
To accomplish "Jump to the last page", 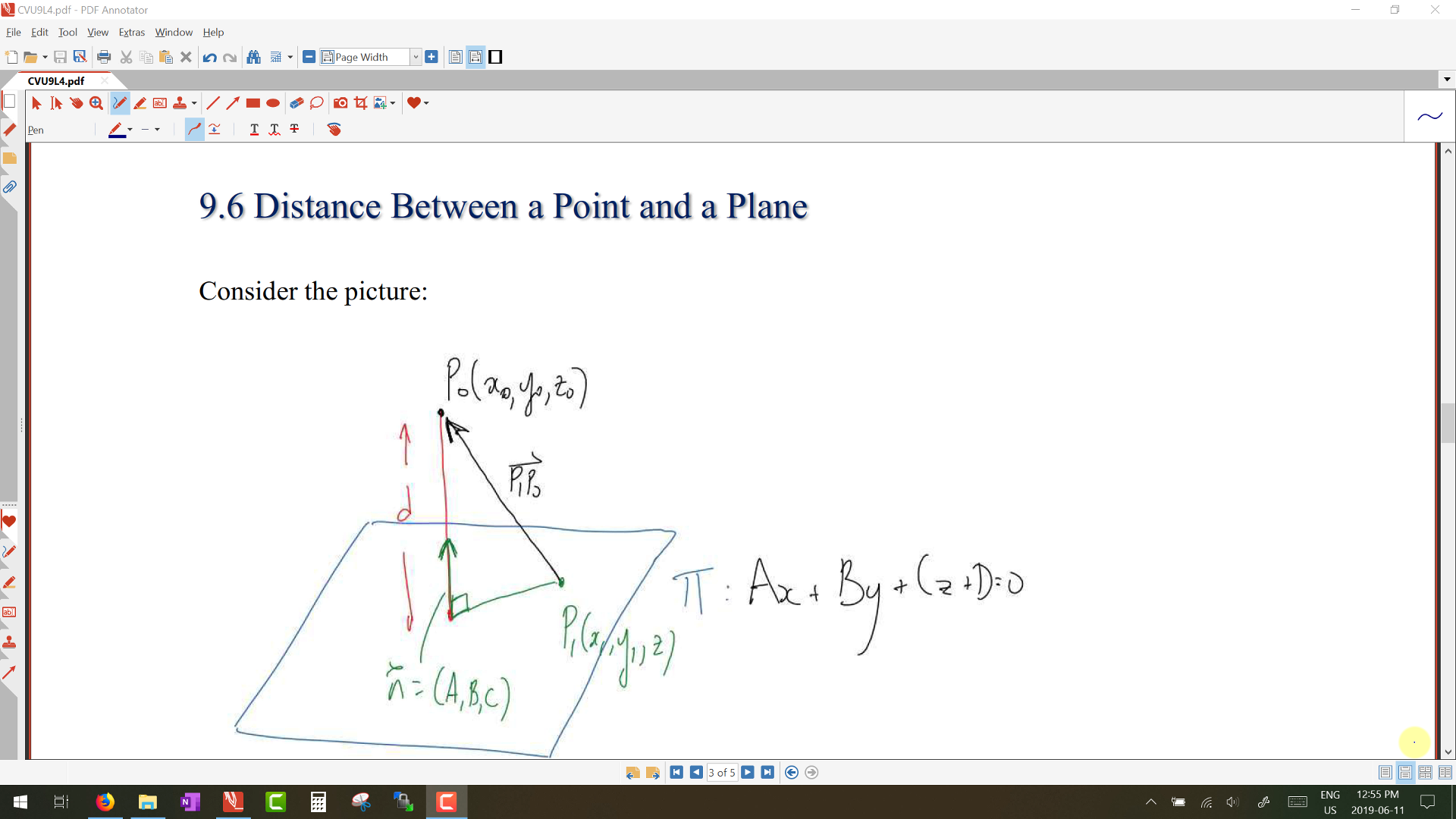I will pyautogui.click(x=767, y=773).
